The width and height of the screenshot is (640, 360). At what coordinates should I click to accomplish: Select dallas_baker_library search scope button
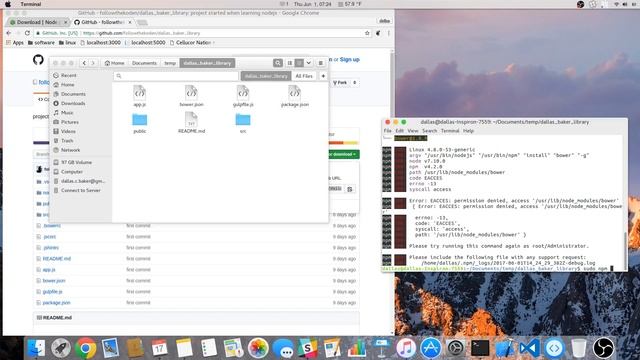(x=266, y=76)
